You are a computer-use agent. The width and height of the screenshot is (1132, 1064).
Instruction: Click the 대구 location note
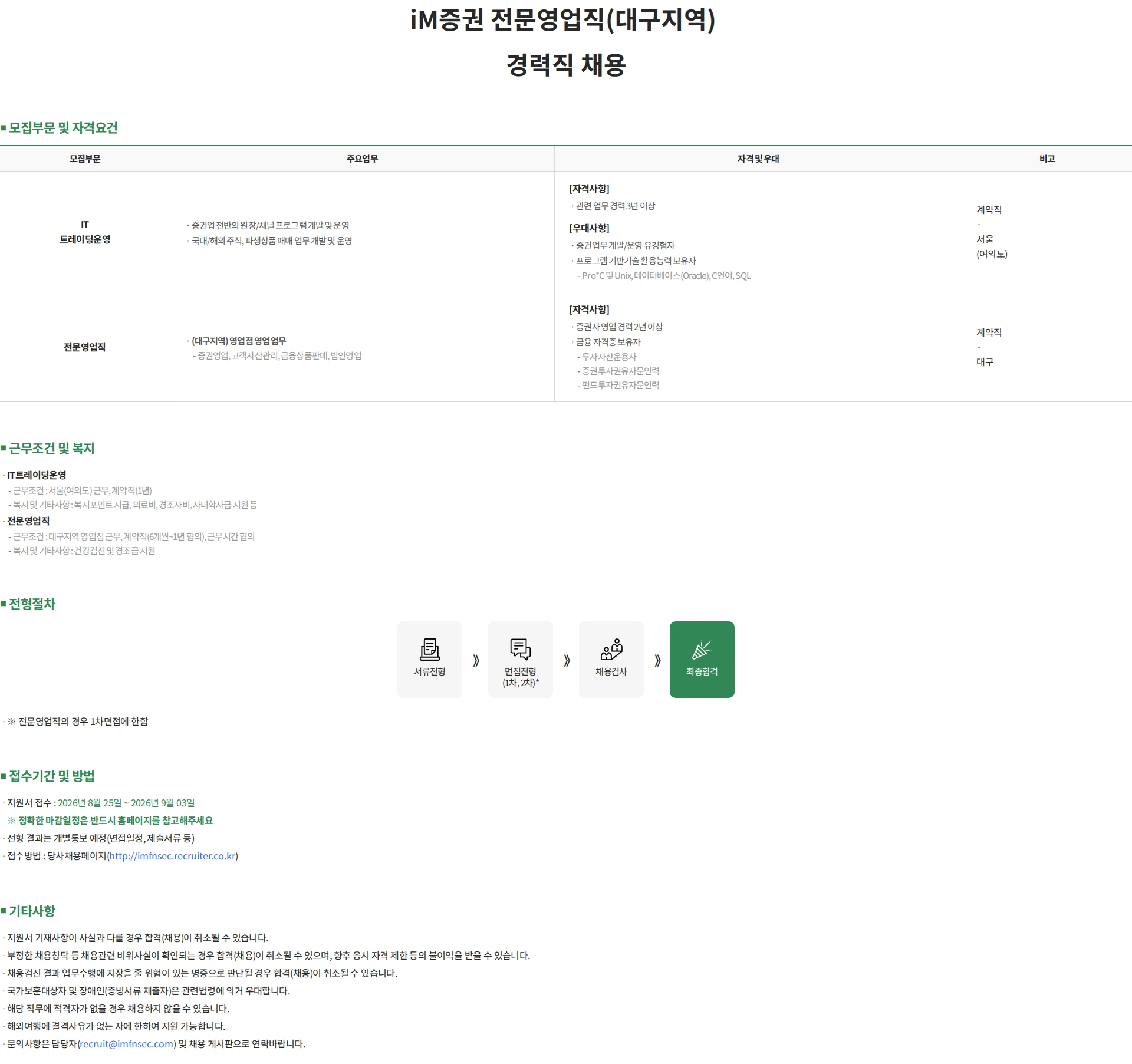(985, 362)
